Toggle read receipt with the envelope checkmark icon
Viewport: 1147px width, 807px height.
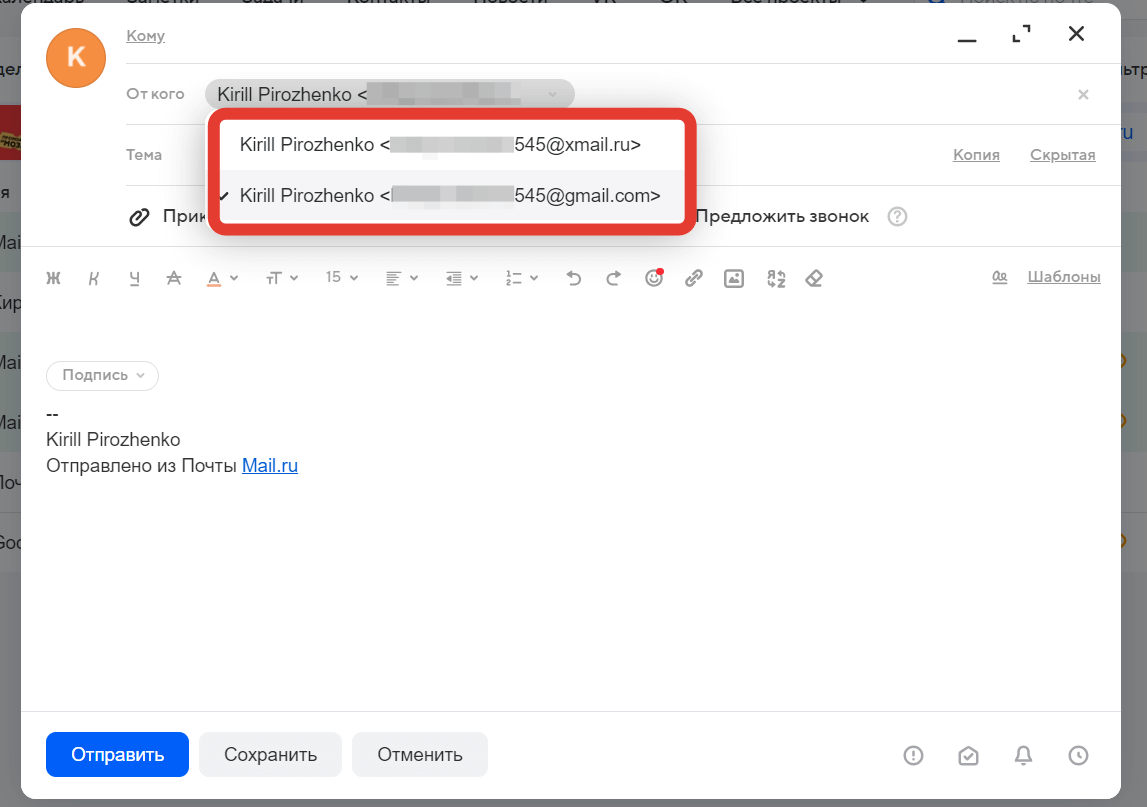coord(968,756)
